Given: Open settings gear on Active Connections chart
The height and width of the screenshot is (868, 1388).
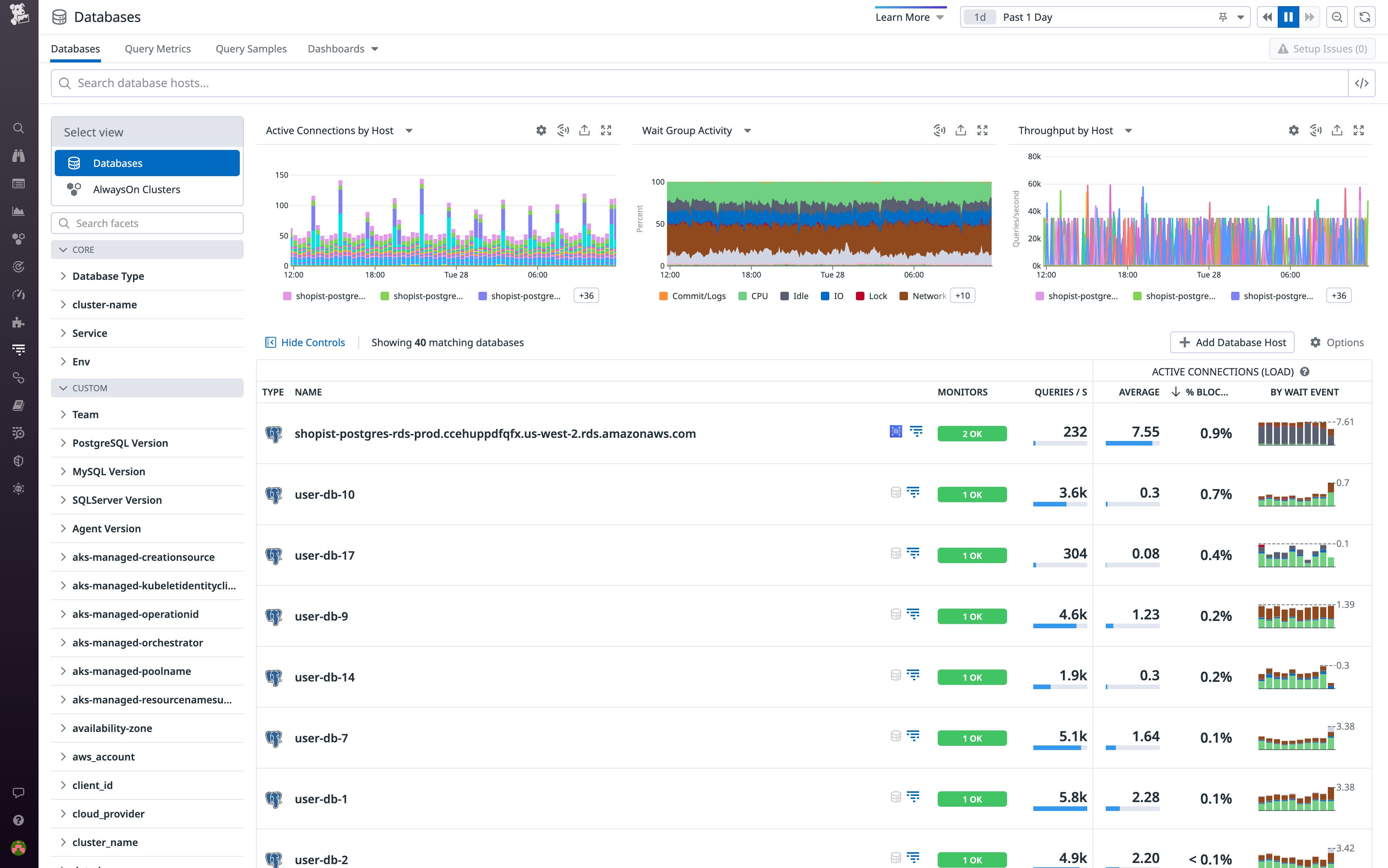Looking at the screenshot, I should click(541, 130).
